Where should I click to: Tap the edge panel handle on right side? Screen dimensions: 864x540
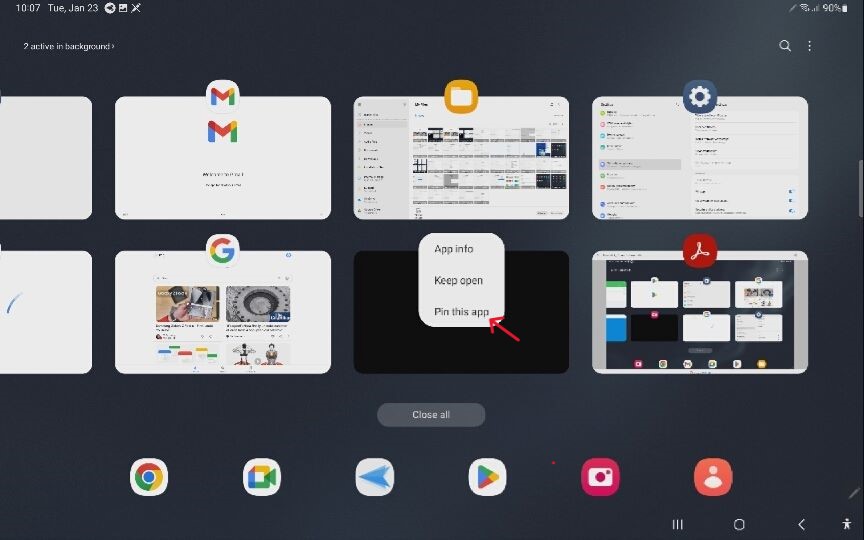861,188
